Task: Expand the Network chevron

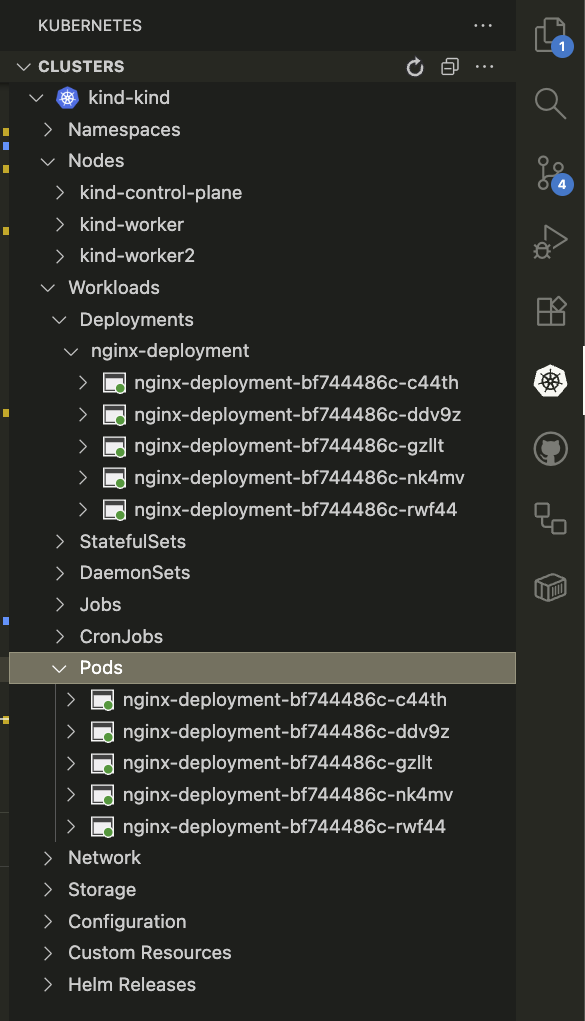Action: tap(48, 858)
